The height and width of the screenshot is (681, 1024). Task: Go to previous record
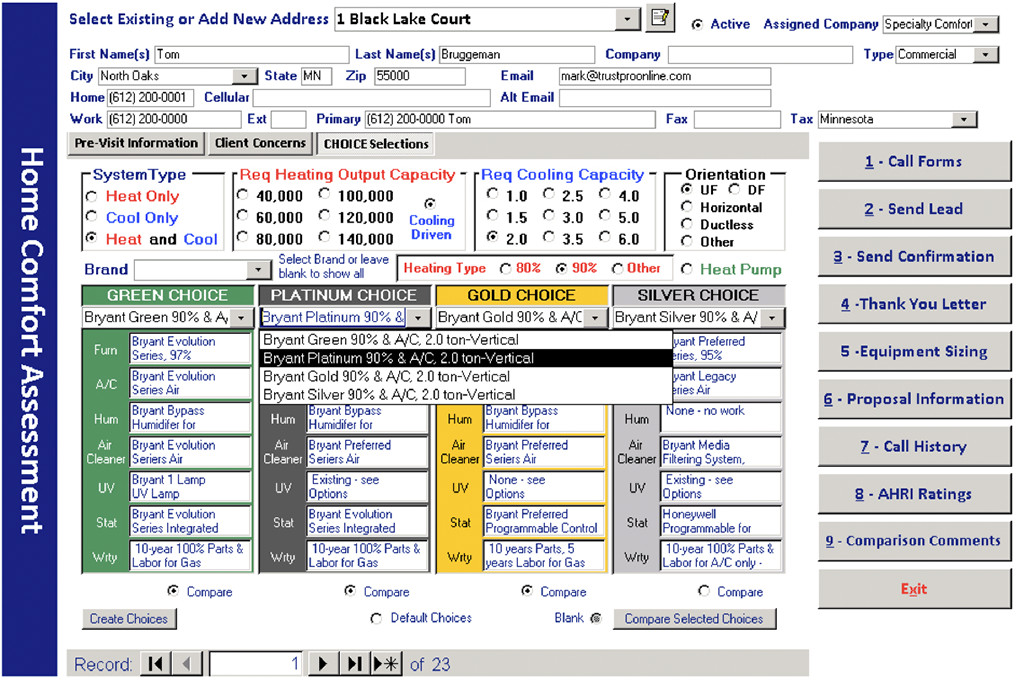(x=187, y=664)
